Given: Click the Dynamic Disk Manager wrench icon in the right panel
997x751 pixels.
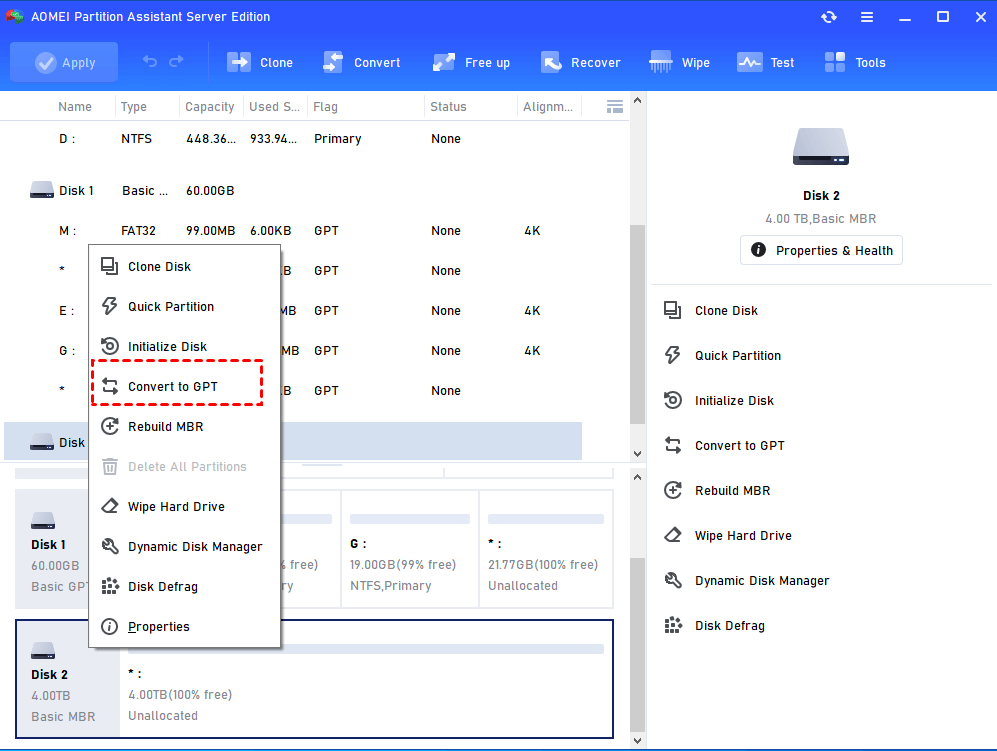Looking at the screenshot, I should coord(673,580).
